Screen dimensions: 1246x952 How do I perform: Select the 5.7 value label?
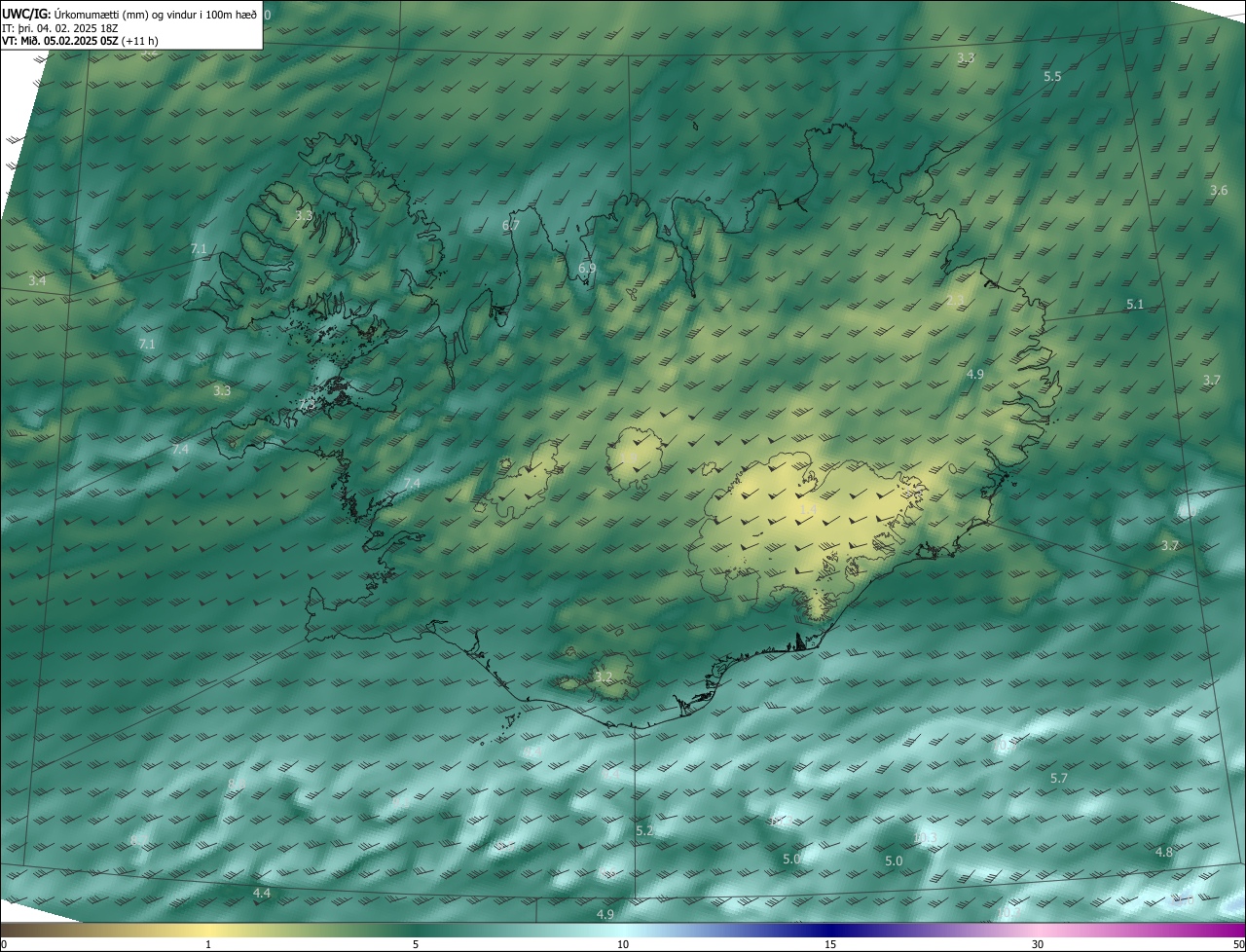coord(1059,778)
